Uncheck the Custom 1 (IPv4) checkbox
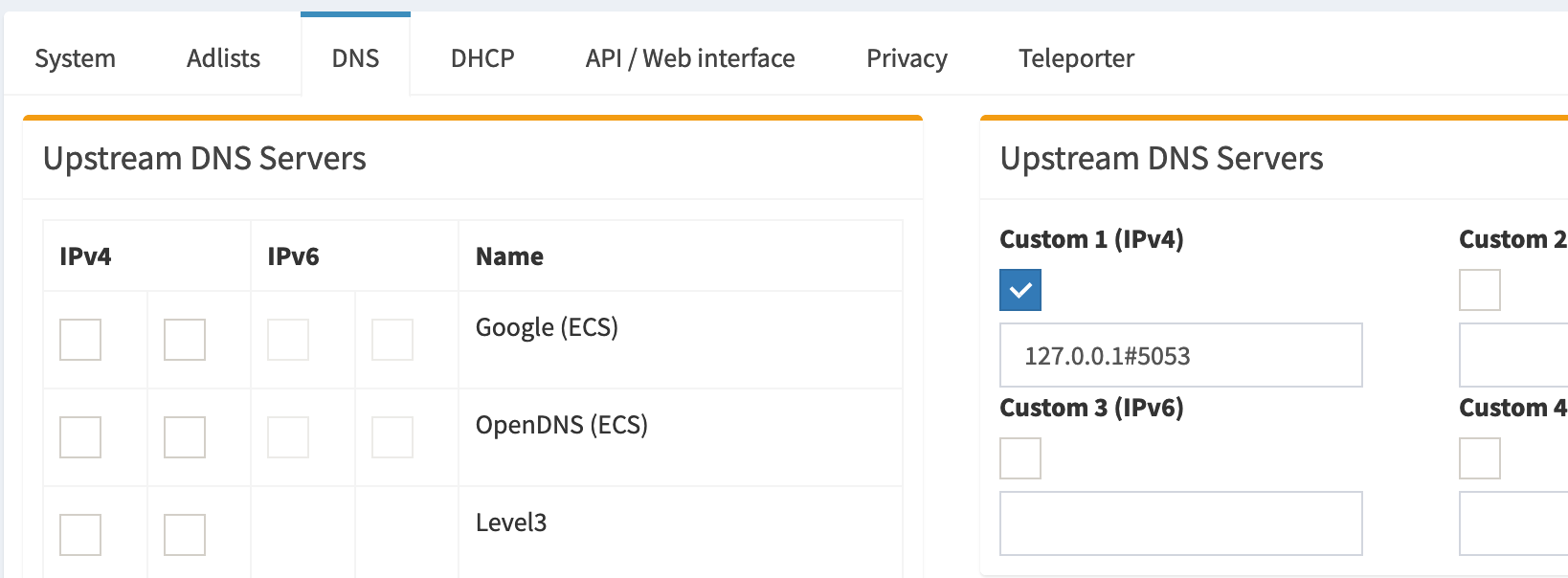Screen dimensions: 1568x578 1020,290
